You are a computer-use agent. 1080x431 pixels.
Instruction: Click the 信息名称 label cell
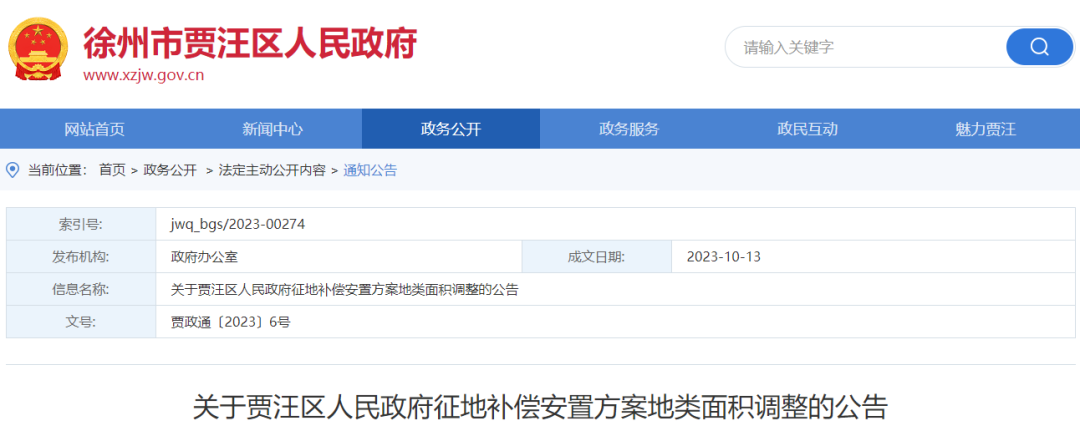[x=81, y=290]
